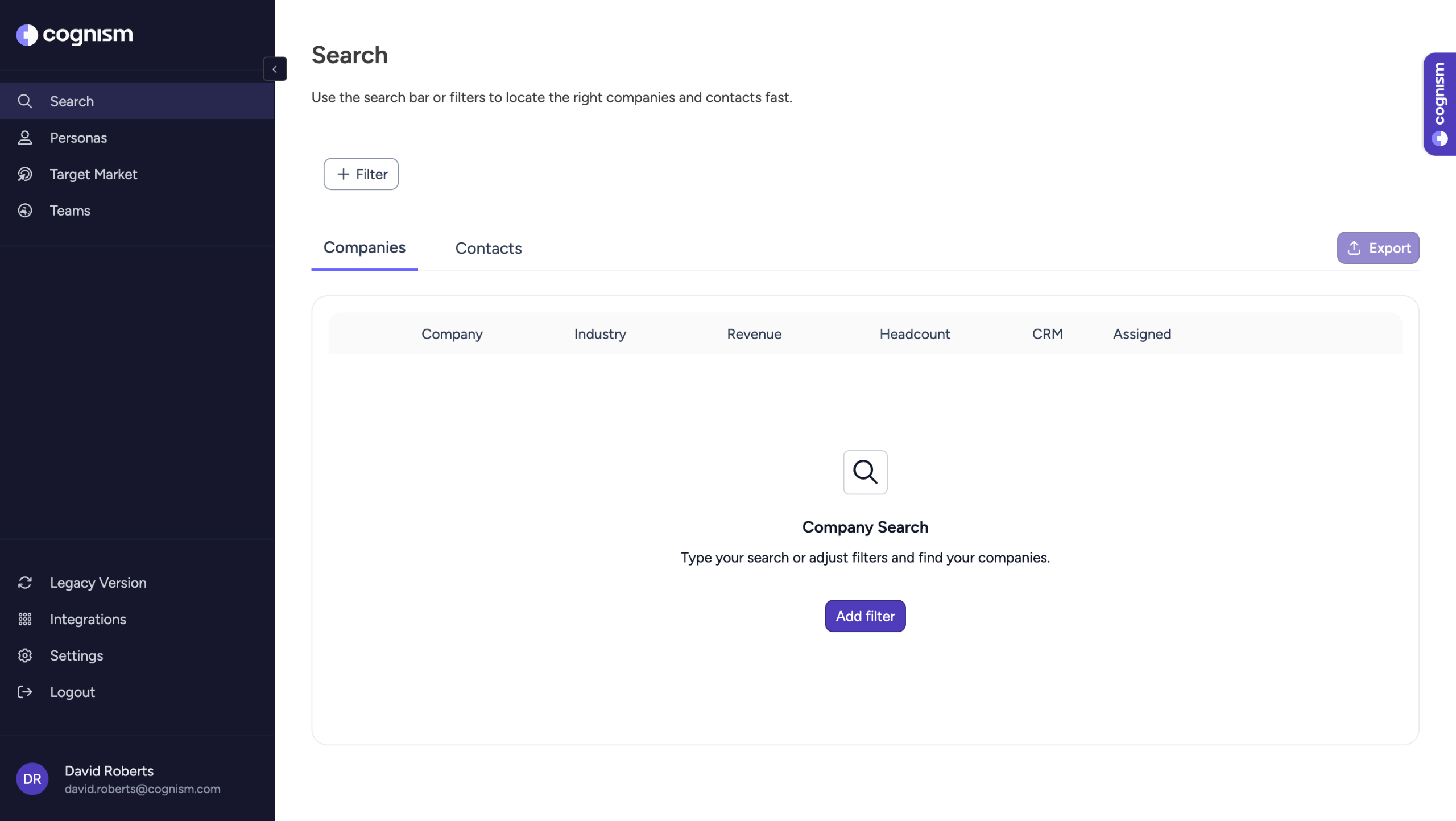Open the Cognism side tab on right edge

(1440, 104)
